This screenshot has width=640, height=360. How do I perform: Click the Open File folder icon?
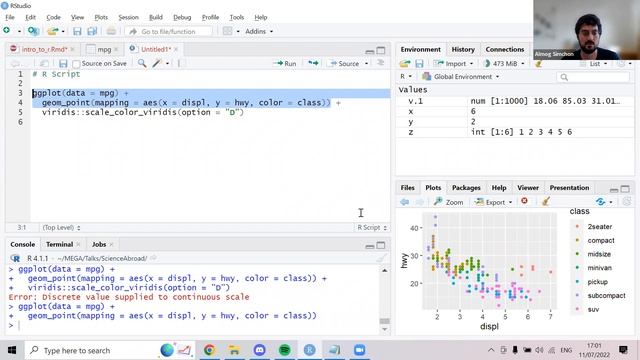52,31
